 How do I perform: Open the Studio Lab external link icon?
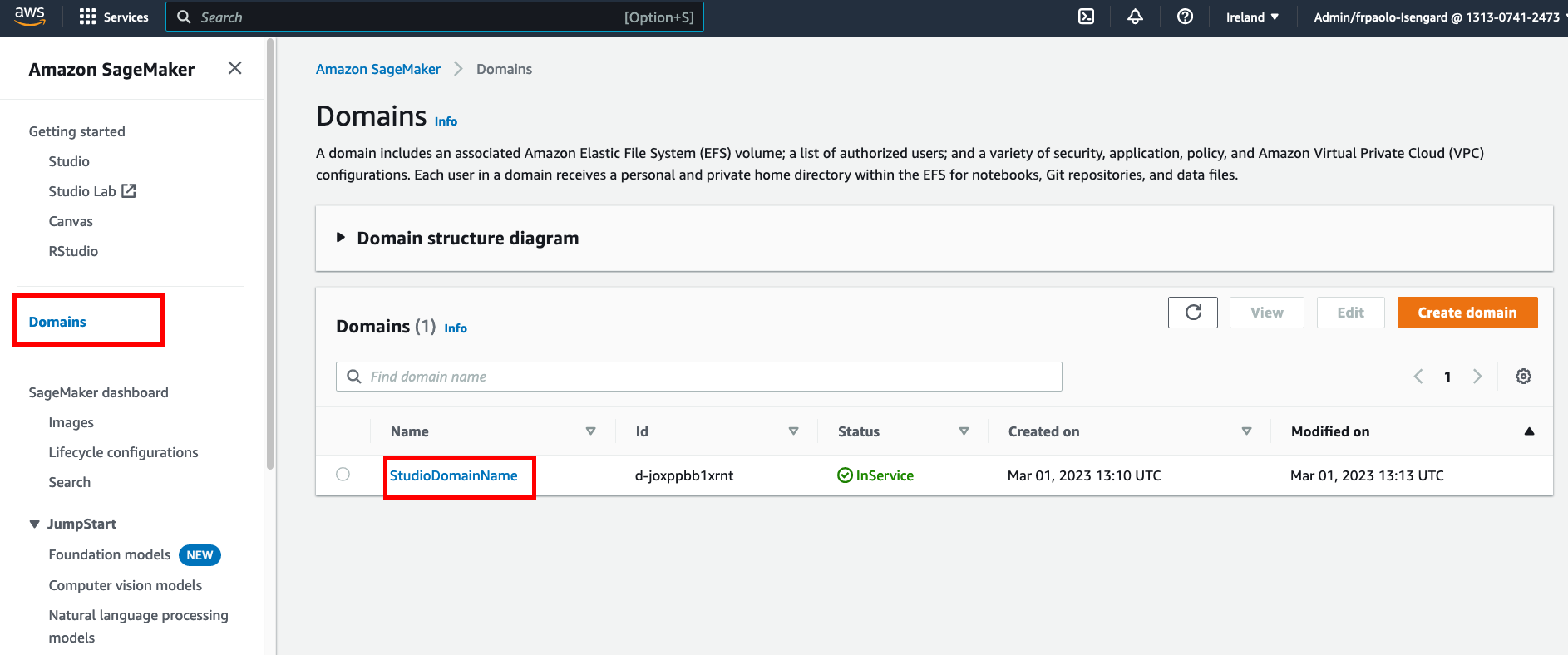click(x=129, y=191)
